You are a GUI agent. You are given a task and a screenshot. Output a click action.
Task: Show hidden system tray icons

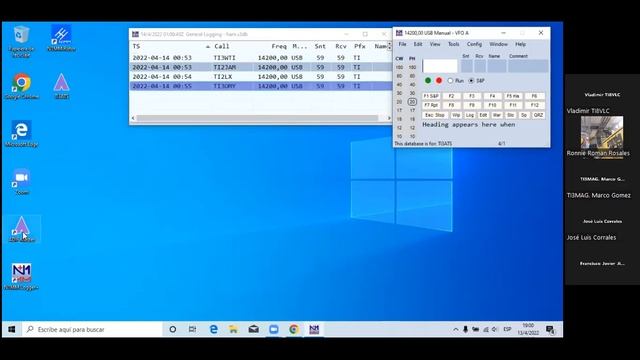[x=456, y=329]
